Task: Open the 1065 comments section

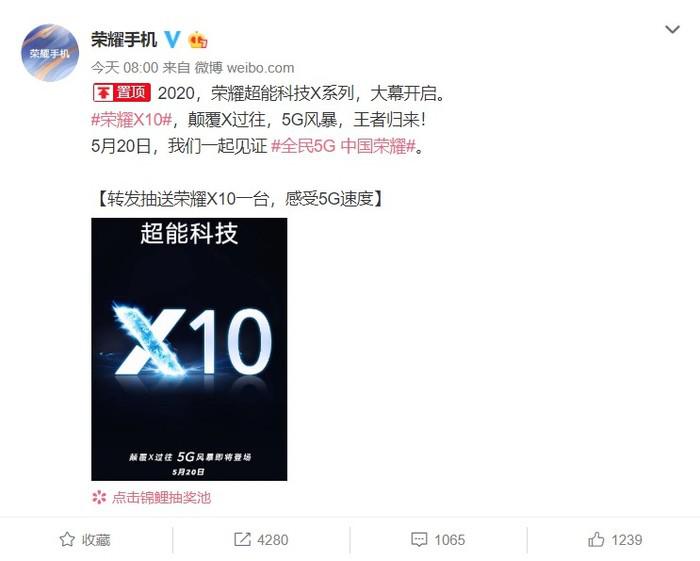Action: [x=438, y=540]
